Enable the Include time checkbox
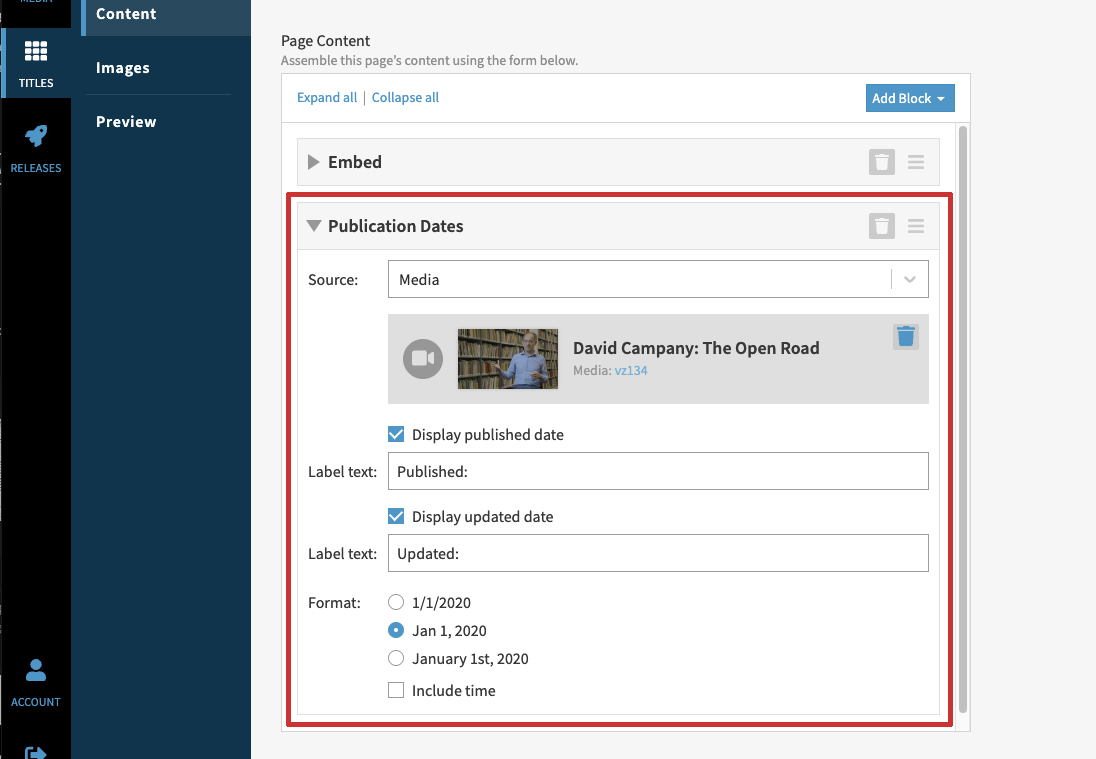Screen dimensions: 1096x759 [x=396, y=690]
